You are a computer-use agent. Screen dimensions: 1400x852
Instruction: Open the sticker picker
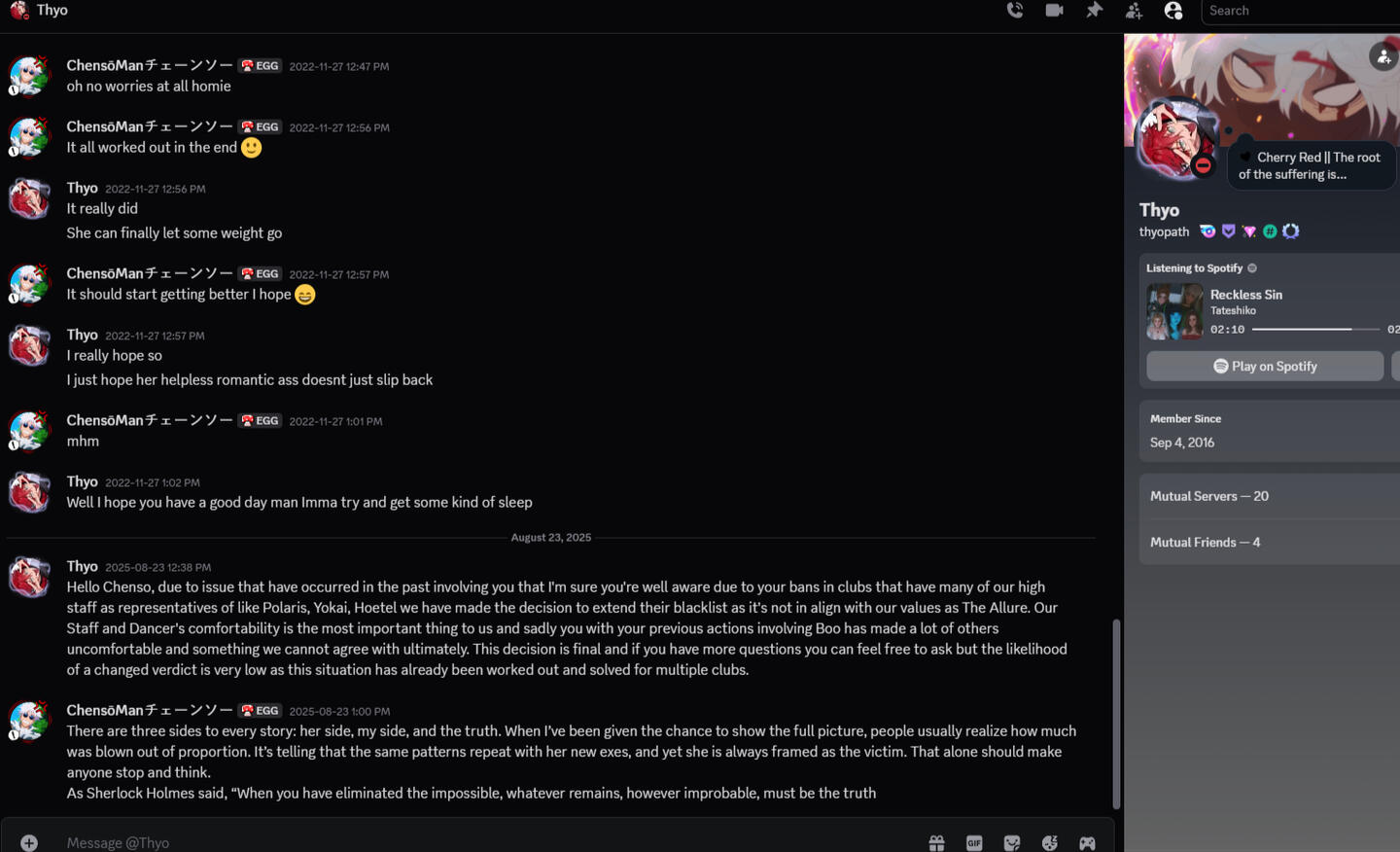pos(1012,842)
